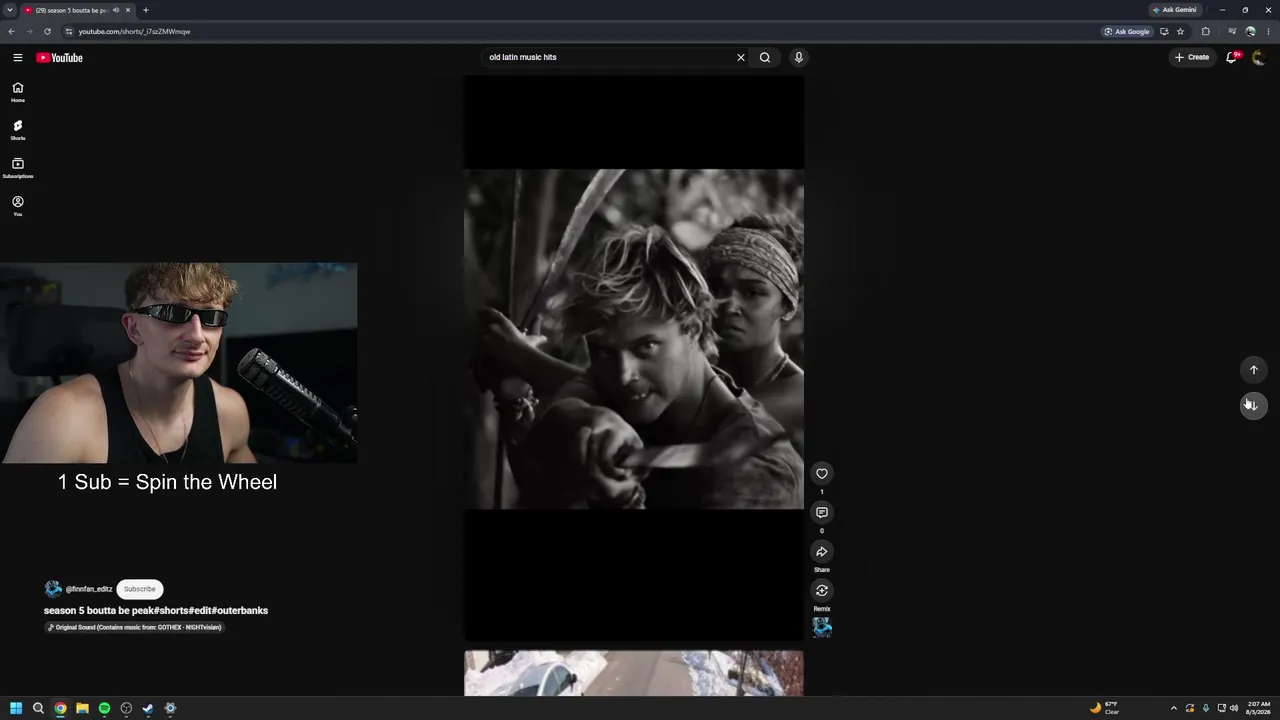Reload the YouTube page
Viewport: 1280px width, 720px height.
[x=47, y=31]
